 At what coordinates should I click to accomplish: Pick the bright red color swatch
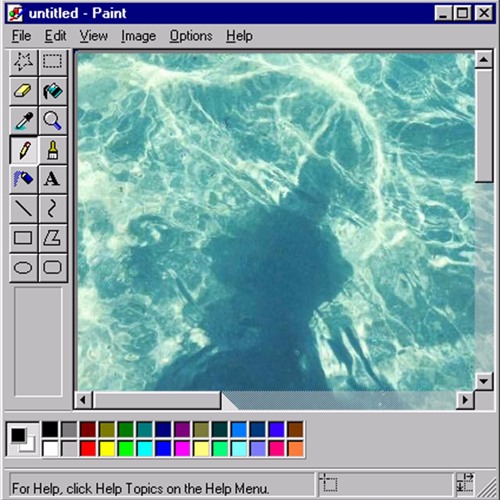[88, 448]
